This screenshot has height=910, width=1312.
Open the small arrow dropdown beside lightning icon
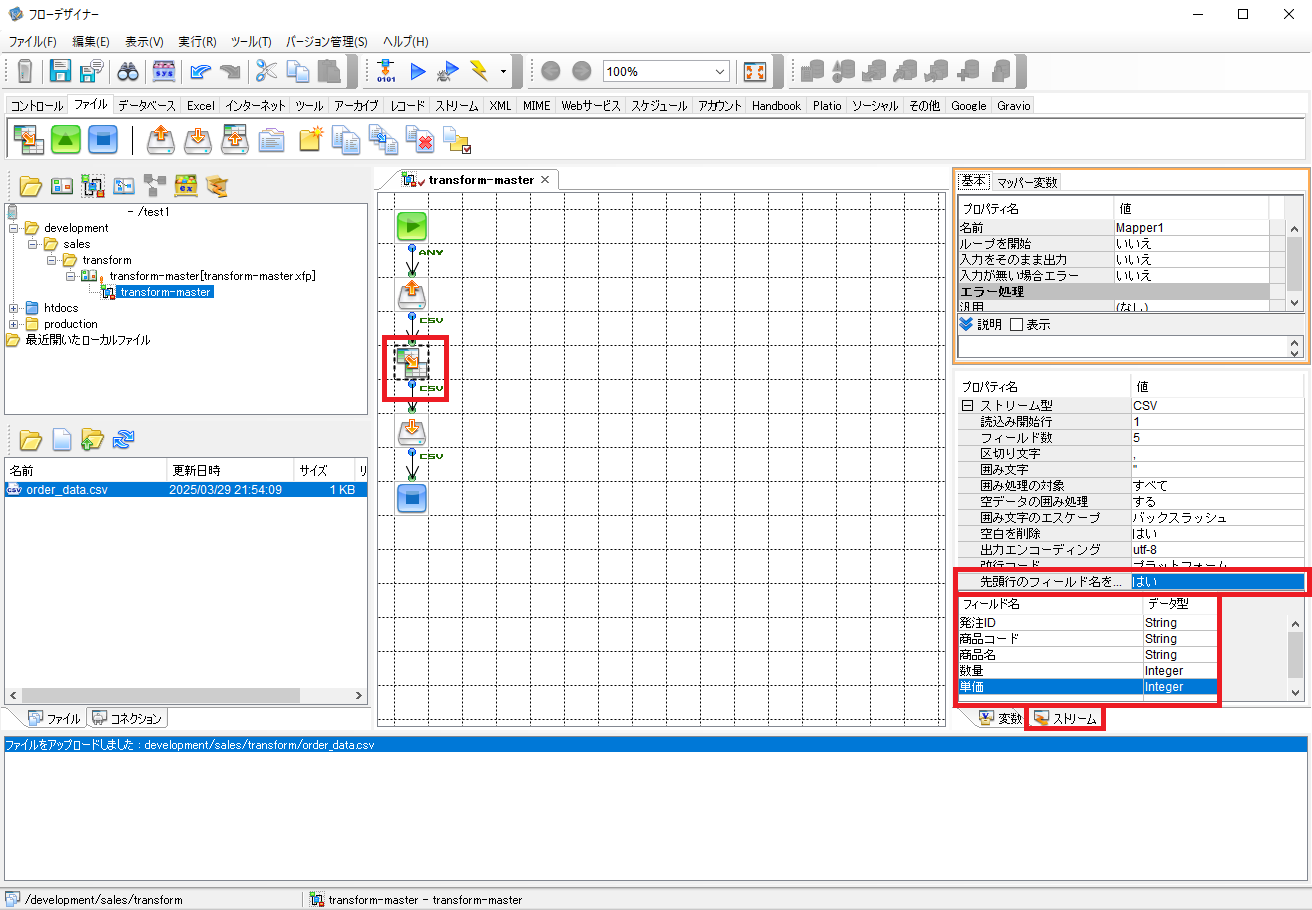click(503, 72)
